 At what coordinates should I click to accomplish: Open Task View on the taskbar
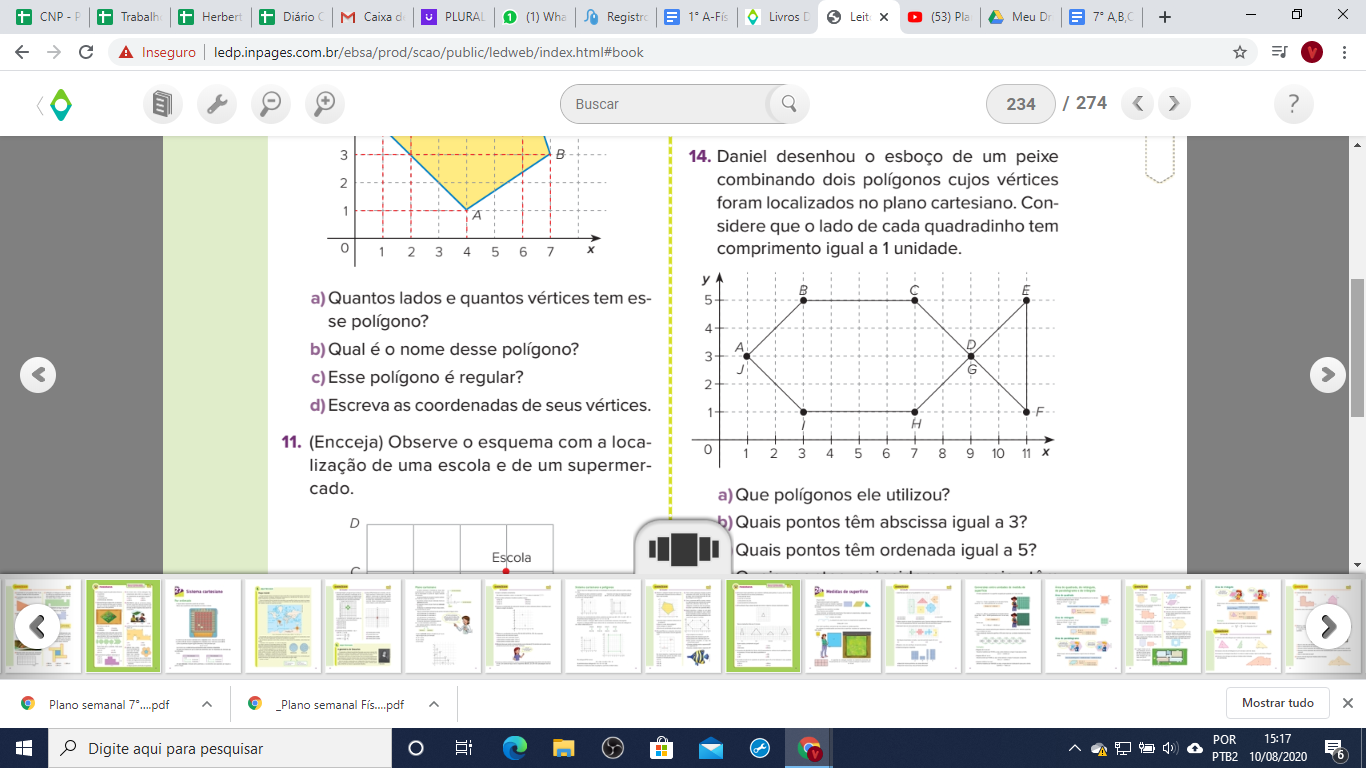click(x=464, y=748)
